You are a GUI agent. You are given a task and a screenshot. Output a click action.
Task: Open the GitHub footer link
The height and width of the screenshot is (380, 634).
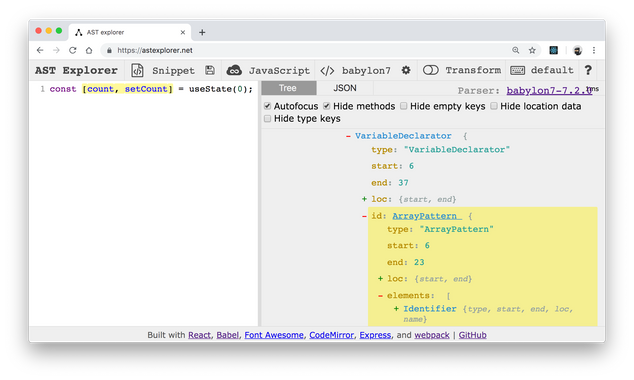point(472,335)
